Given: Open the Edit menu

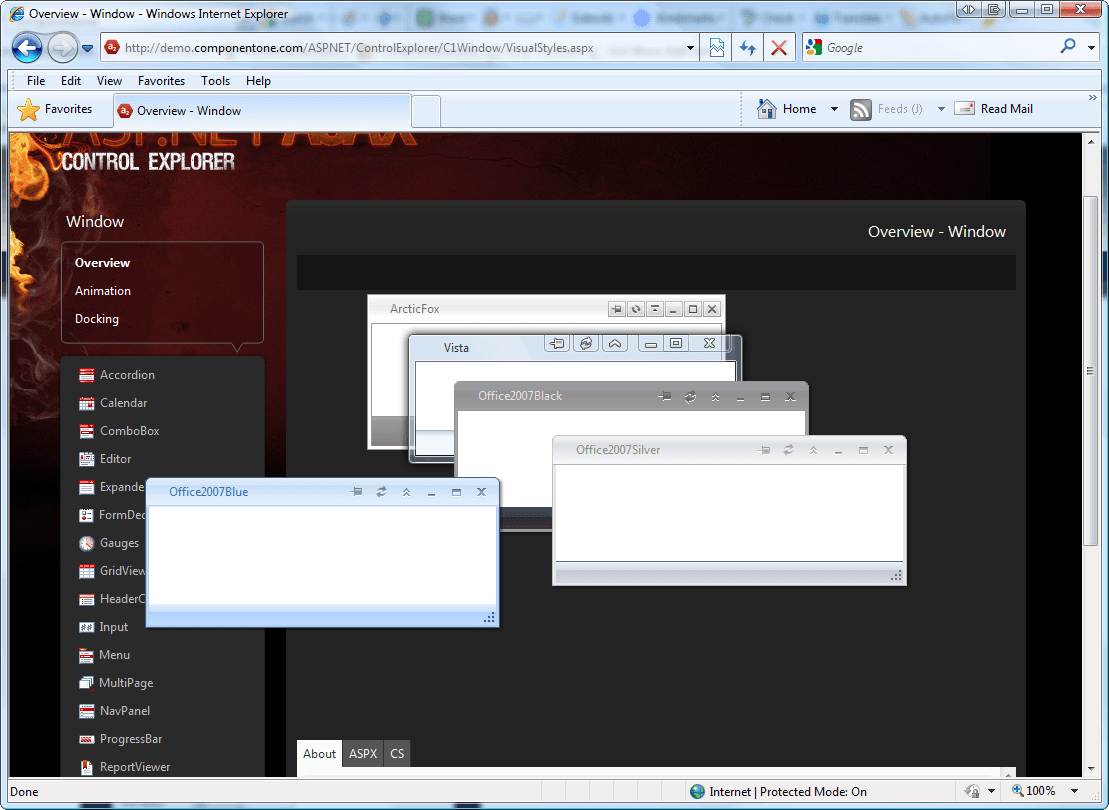Looking at the screenshot, I should click(x=71, y=81).
